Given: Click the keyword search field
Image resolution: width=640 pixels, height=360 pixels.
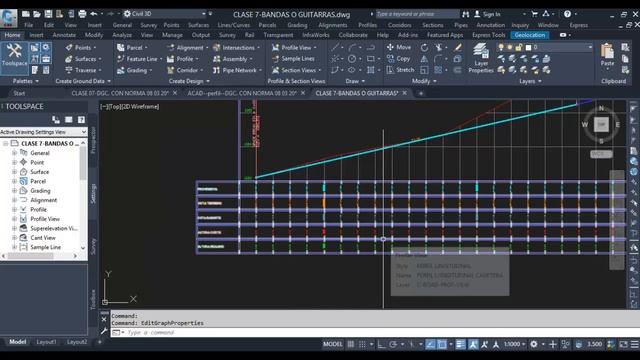Looking at the screenshot, I should click(x=417, y=14).
